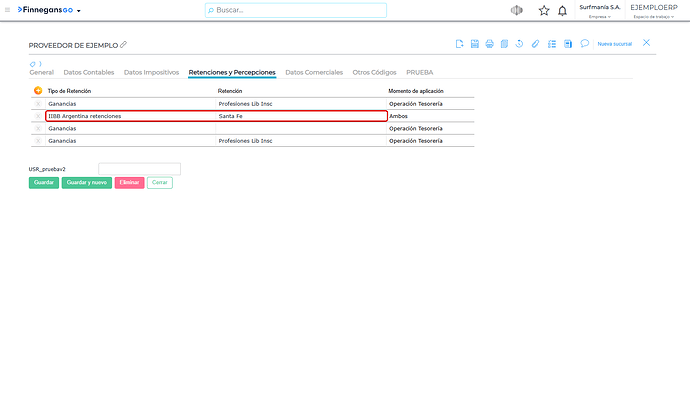Click the paperclip attachments icon
690x402 pixels.
[535, 44]
